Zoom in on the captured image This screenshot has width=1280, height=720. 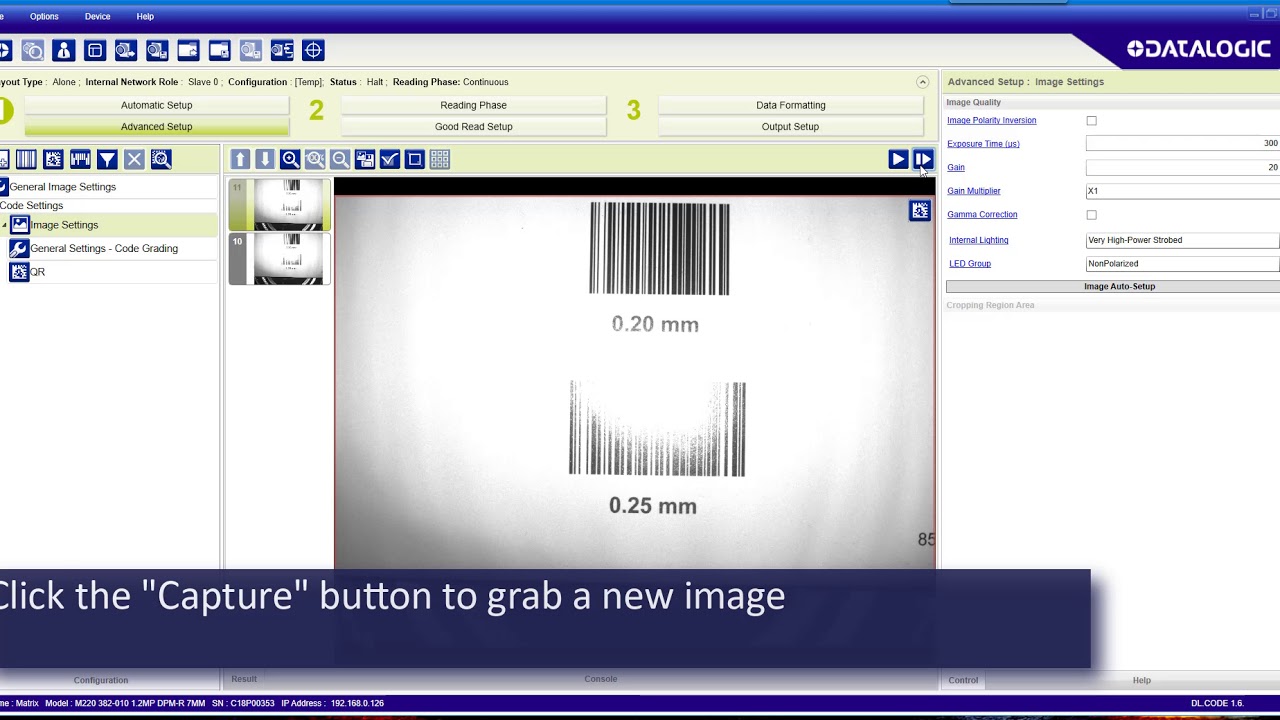[x=290, y=159]
